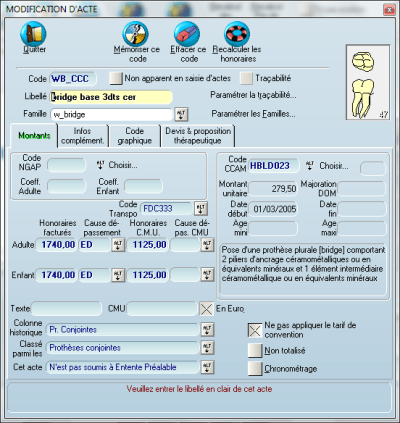
Task: Click the Choisir icon next to Code CCAM
Action: point(310,166)
